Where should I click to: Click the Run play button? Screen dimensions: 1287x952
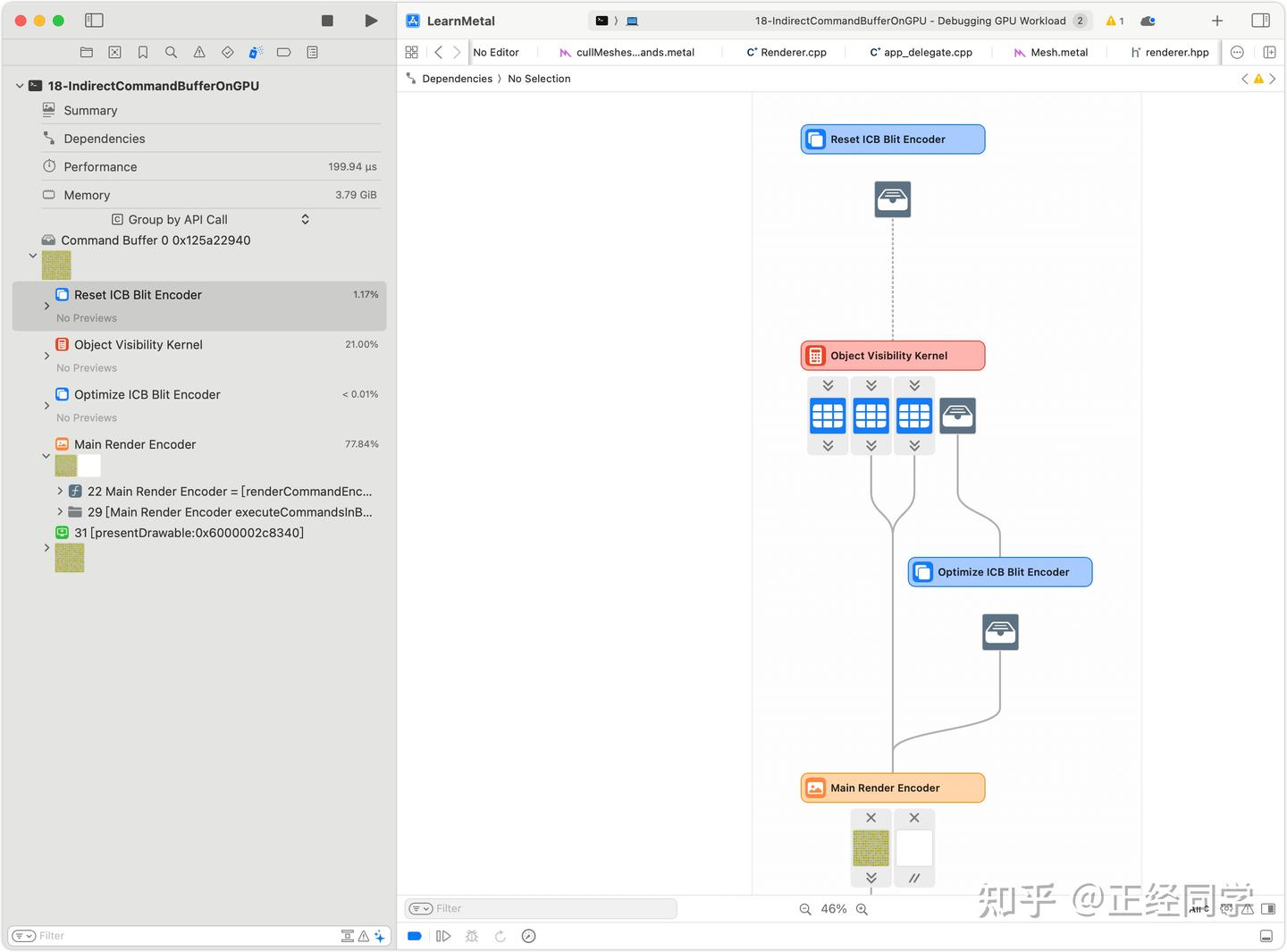pos(371,21)
